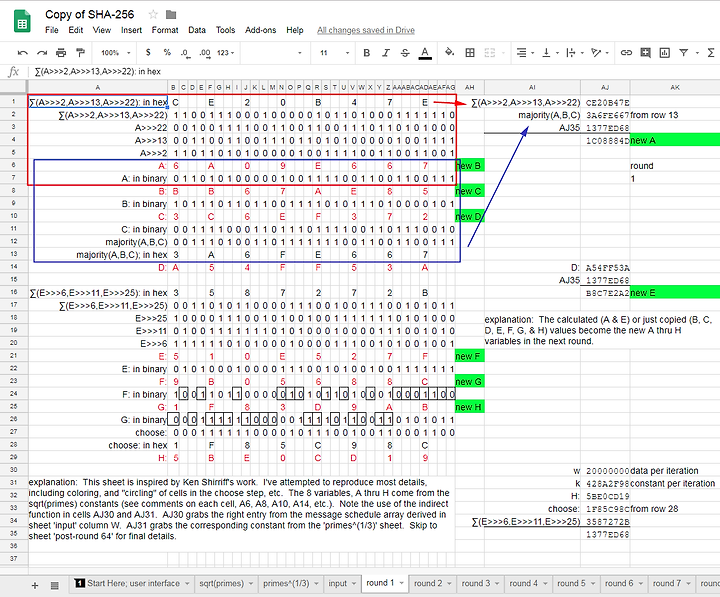Click the merge cells icon
Screen dimensions: 720x597
pyautogui.click(x=490, y=53)
